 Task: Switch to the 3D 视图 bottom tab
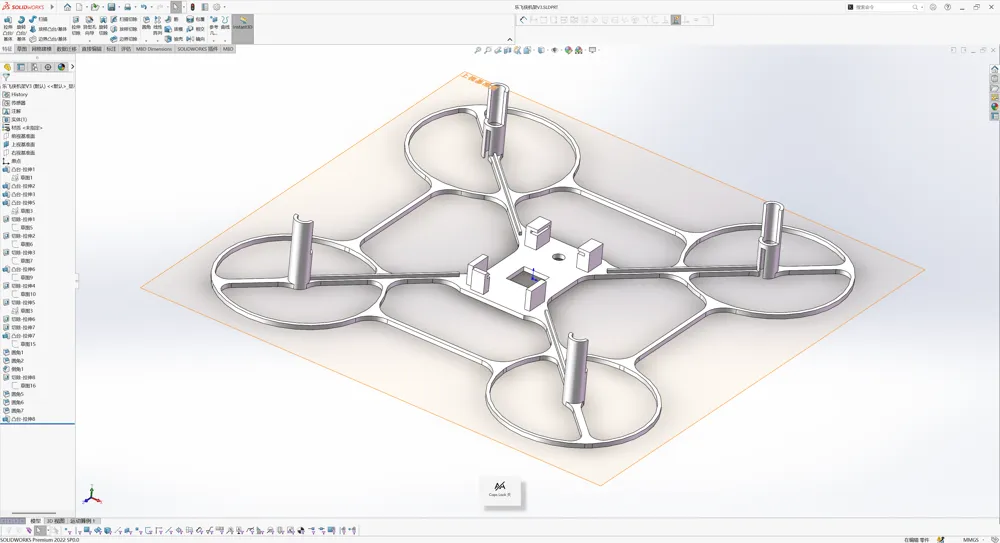56,521
